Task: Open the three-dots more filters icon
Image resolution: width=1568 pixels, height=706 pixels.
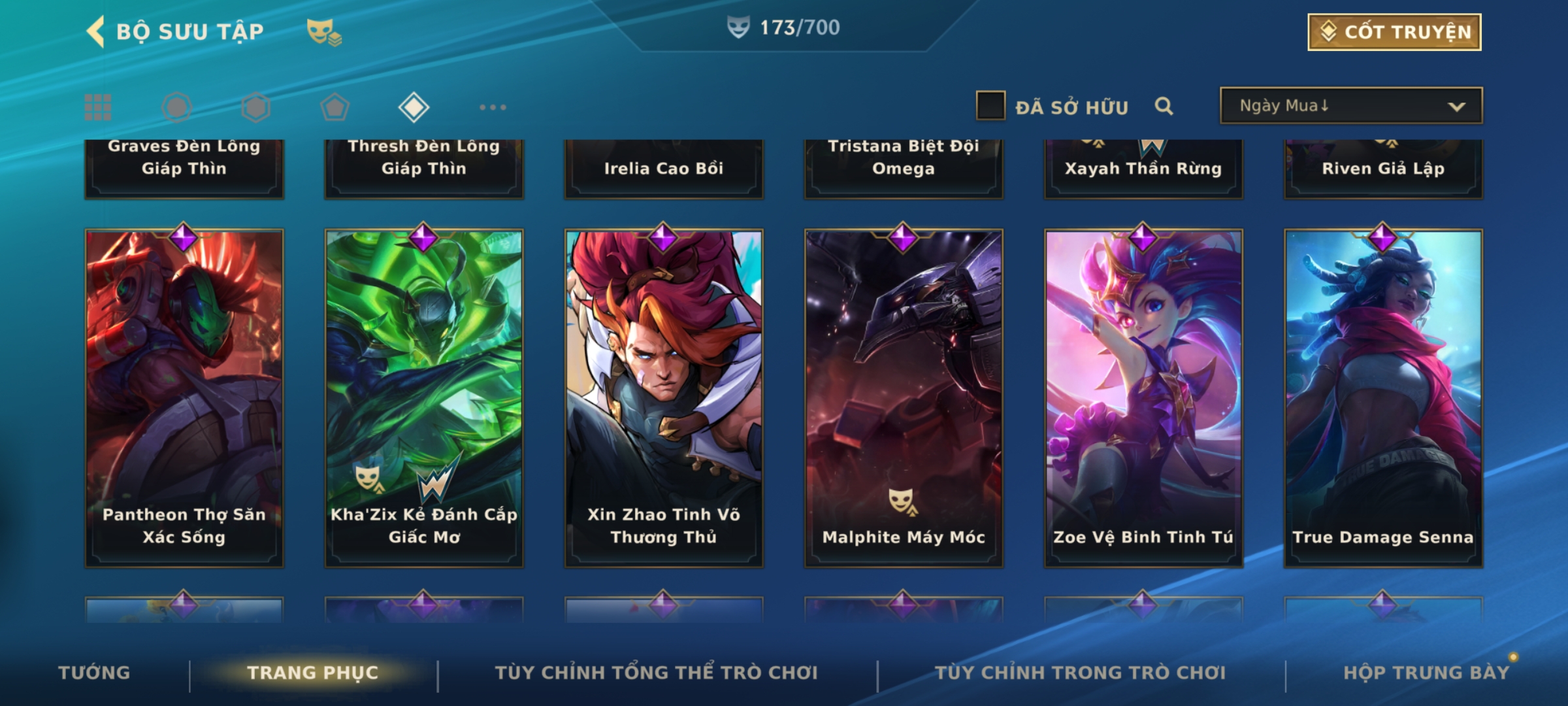Action: click(x=493, y=107)
